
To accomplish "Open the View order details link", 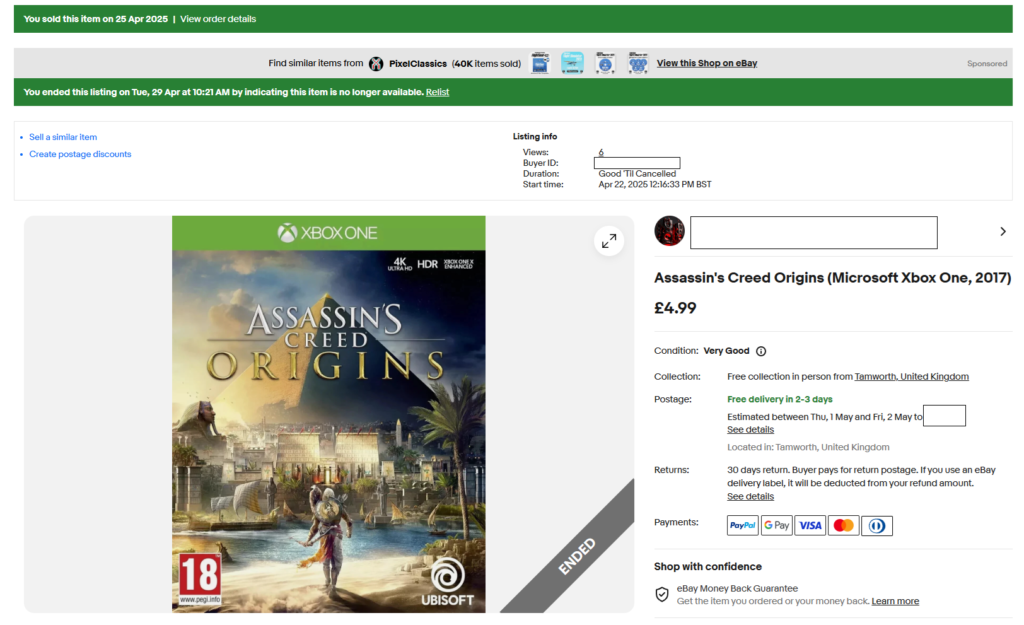I will (218, 19).
